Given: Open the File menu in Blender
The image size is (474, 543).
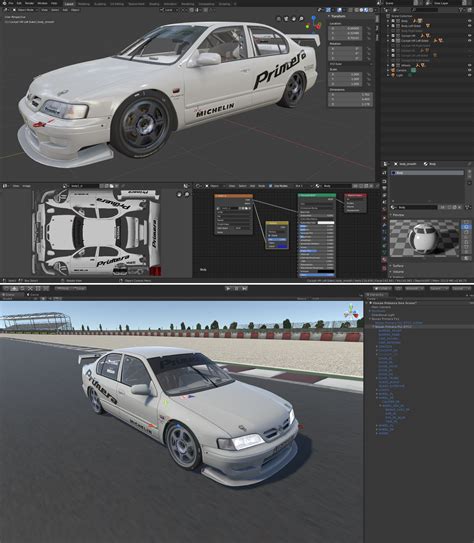Looking at the screenshot, I should pos(11,3).
